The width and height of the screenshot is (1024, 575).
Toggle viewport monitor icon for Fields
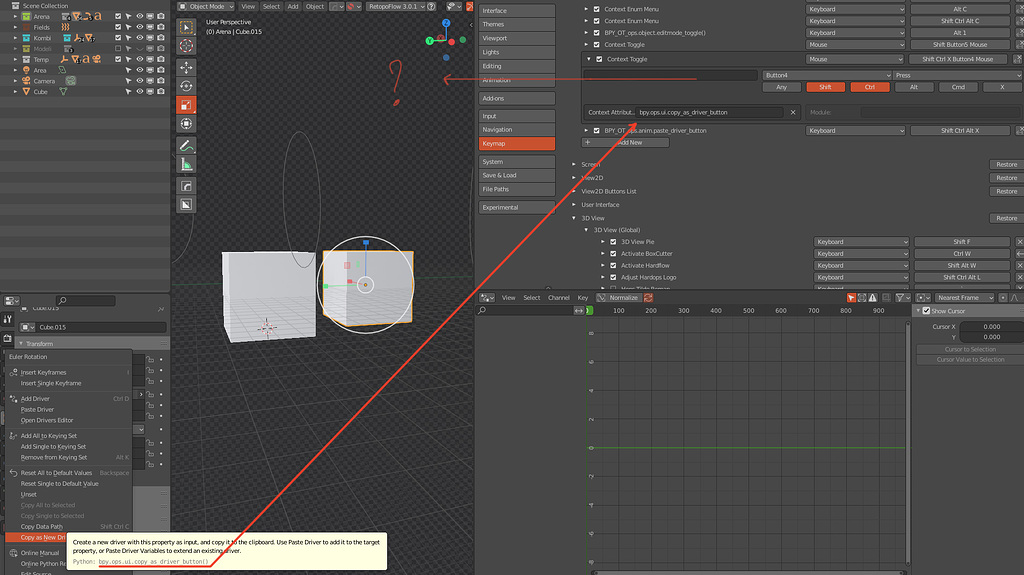pyautogui.click(x=150, y=27)
